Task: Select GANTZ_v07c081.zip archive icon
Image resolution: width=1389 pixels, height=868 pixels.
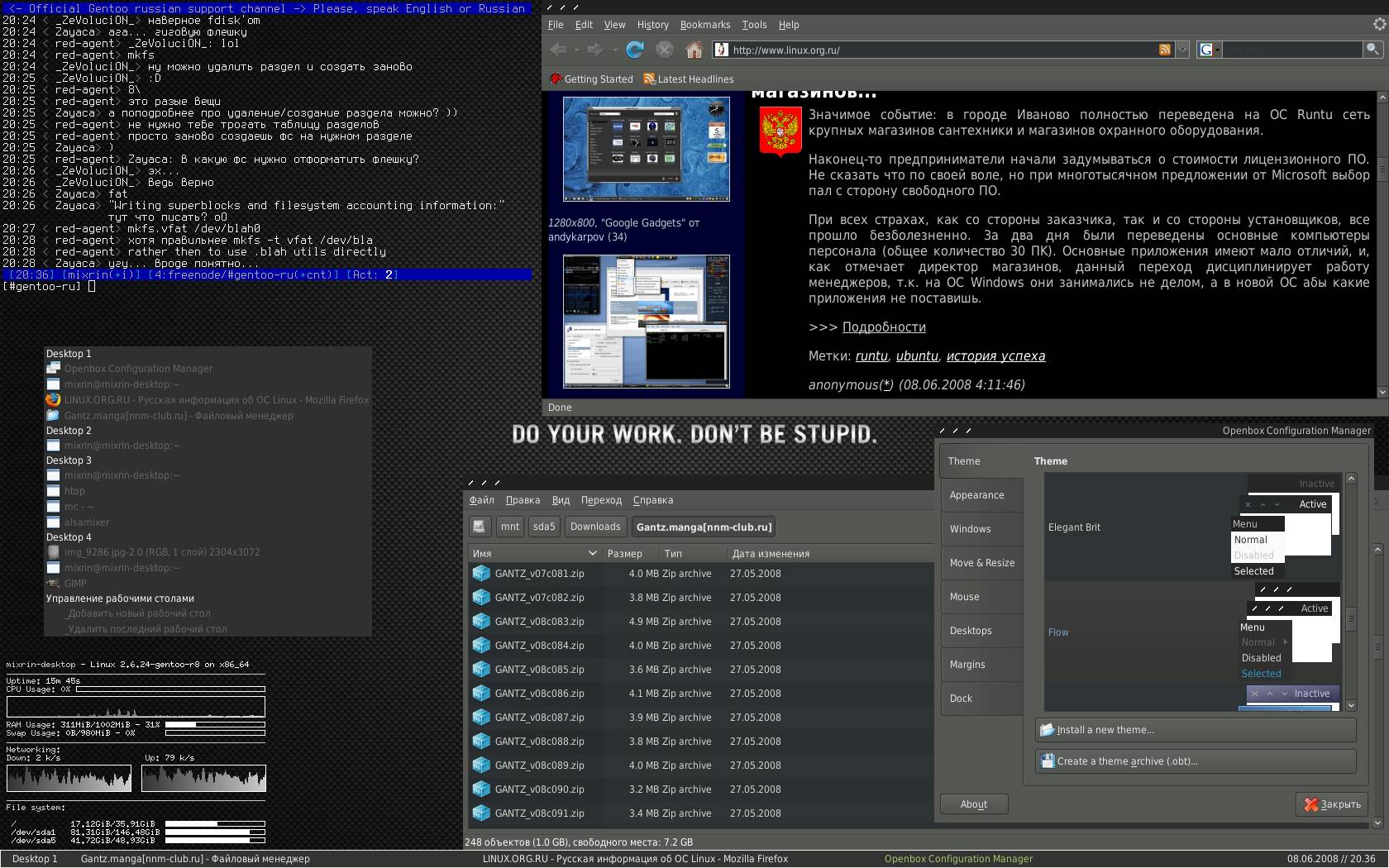Action: pos(481,574)
